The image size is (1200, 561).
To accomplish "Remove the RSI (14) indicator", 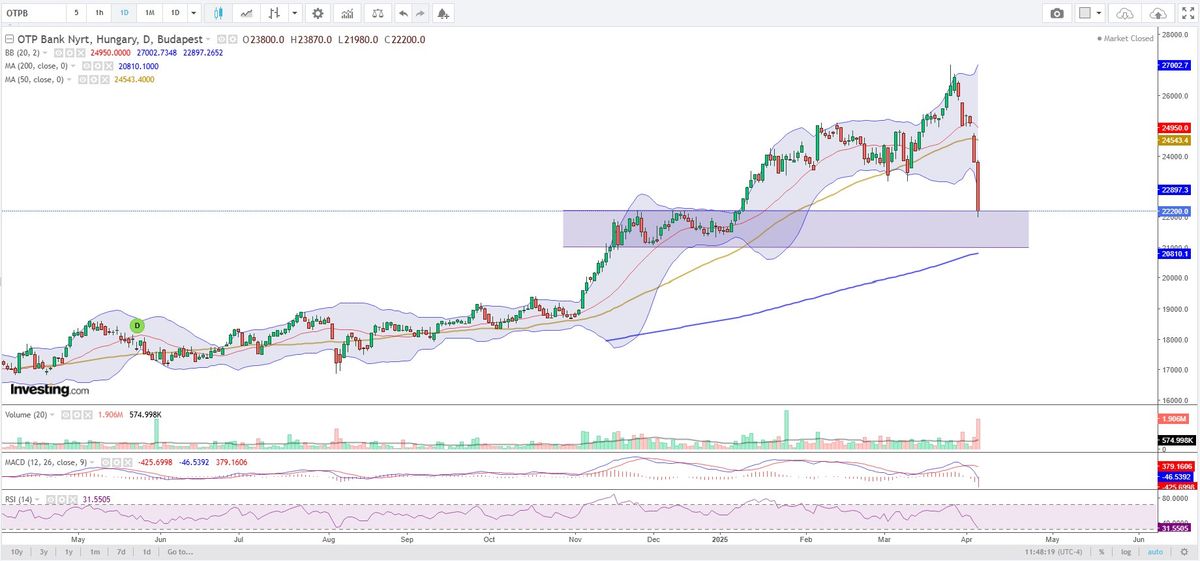I will (x=73, y=499).
